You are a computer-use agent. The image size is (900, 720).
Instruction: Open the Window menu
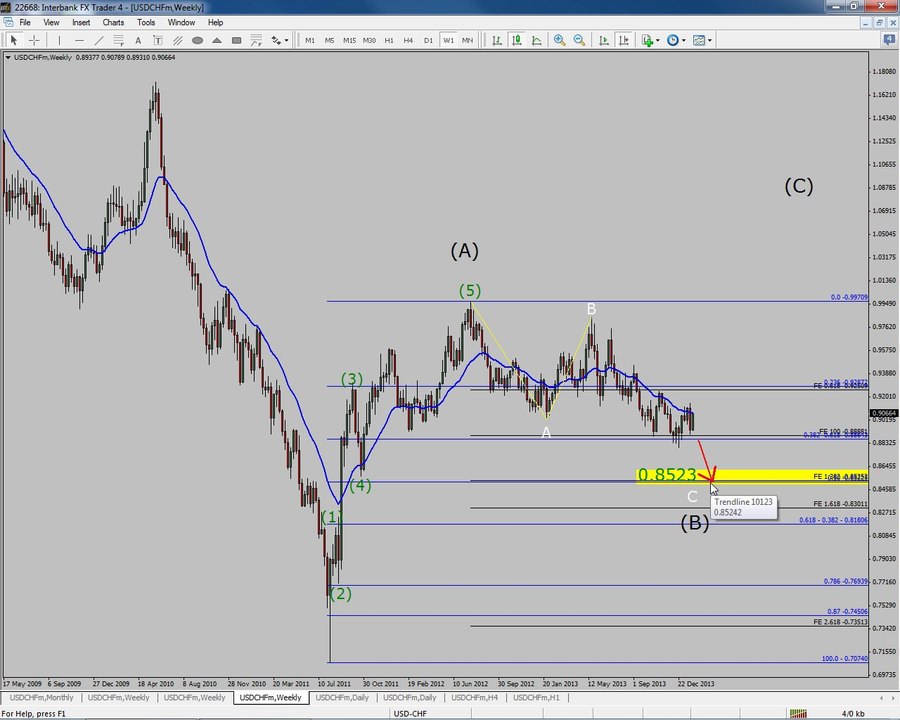(x=181, y=22)
